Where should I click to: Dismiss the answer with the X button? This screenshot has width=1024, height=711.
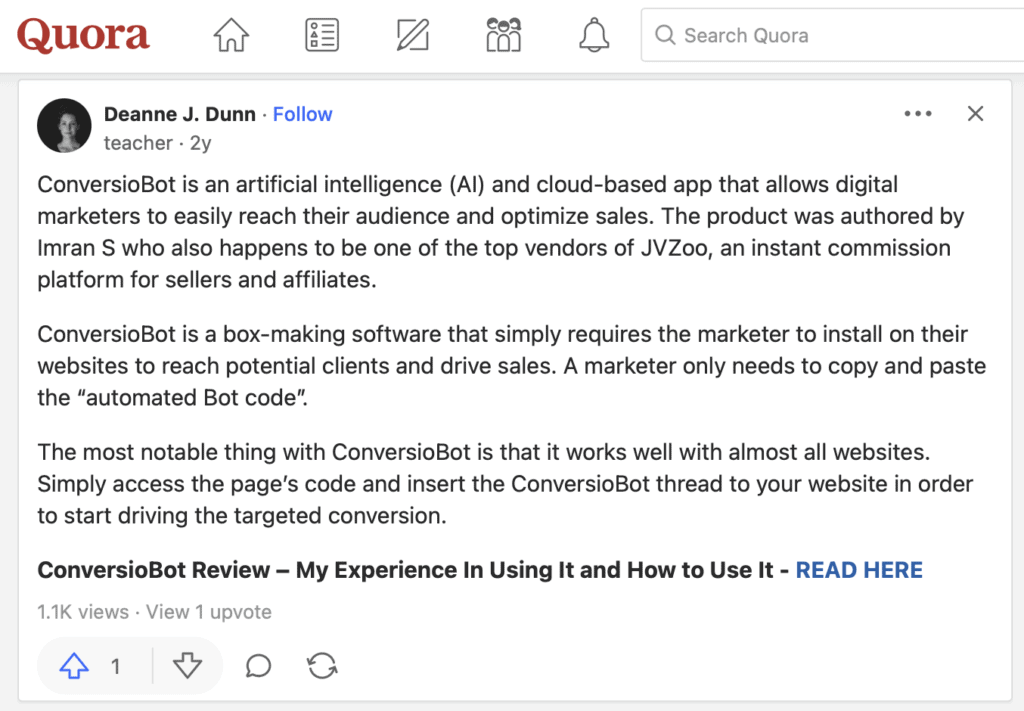click(976, 114)
